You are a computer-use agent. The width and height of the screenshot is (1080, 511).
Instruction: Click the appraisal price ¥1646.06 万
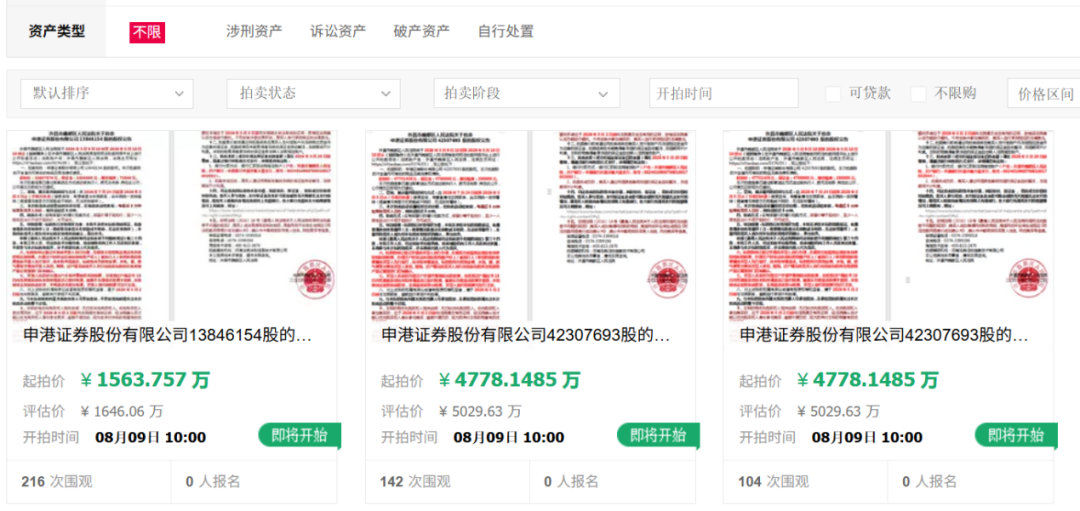point(121,412)
